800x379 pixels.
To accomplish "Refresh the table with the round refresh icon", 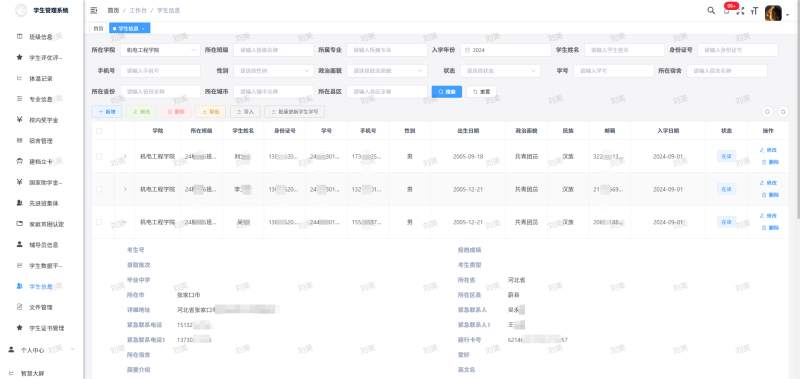I will click(783, 112).
